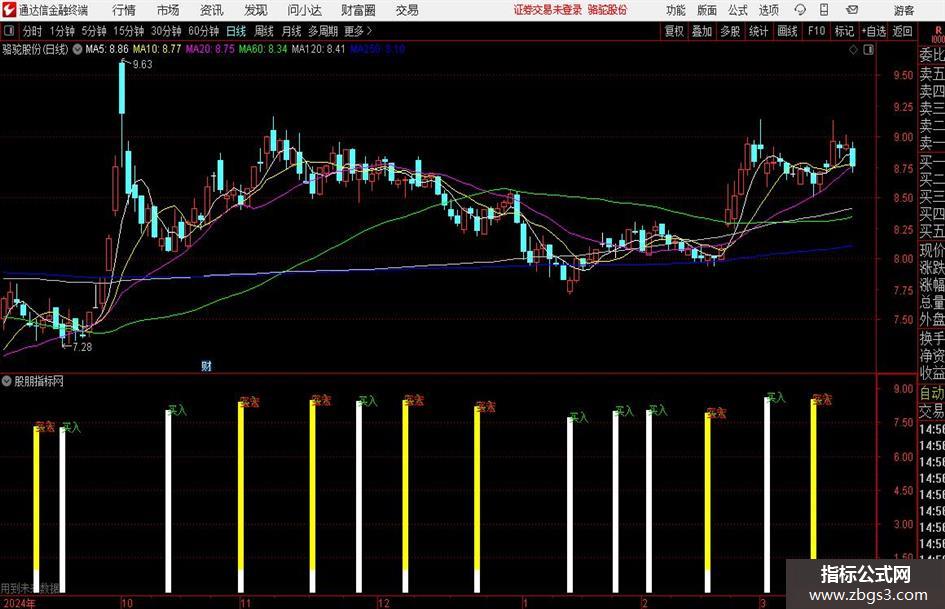Image resolution: width=945 pixels, height=609 pixels.
Task: Click the MA10: 8.77 indicator value
Action: pos(157,49)
